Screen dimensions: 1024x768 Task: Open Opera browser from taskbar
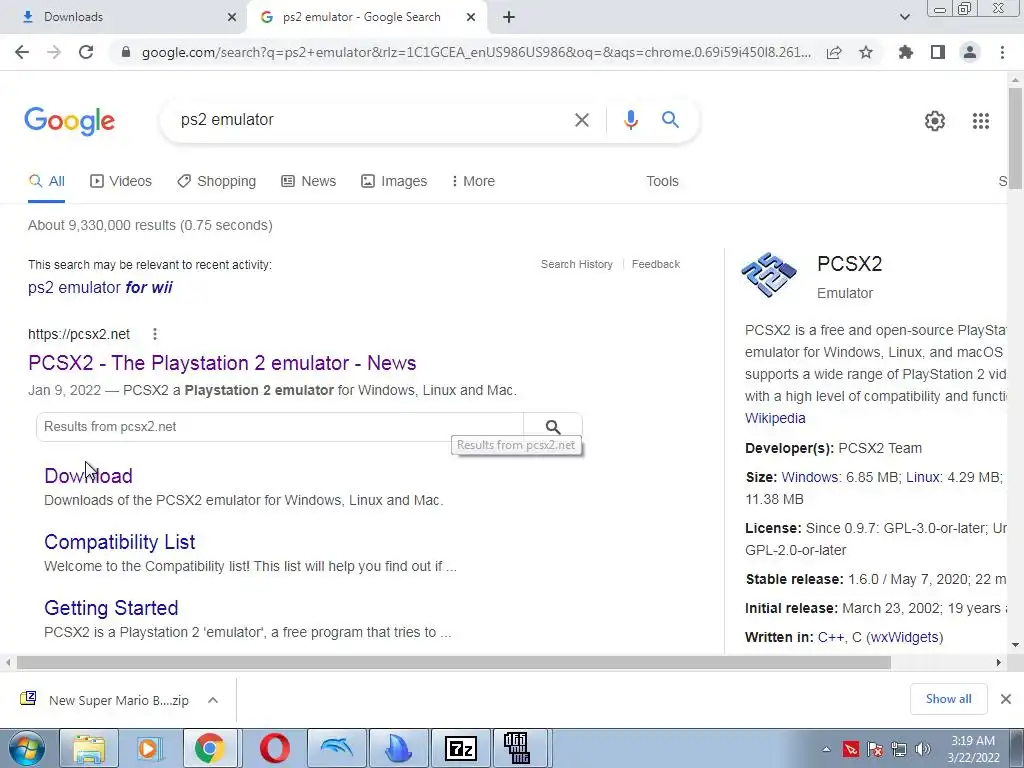pyautogui.click(x=274, y=748)
